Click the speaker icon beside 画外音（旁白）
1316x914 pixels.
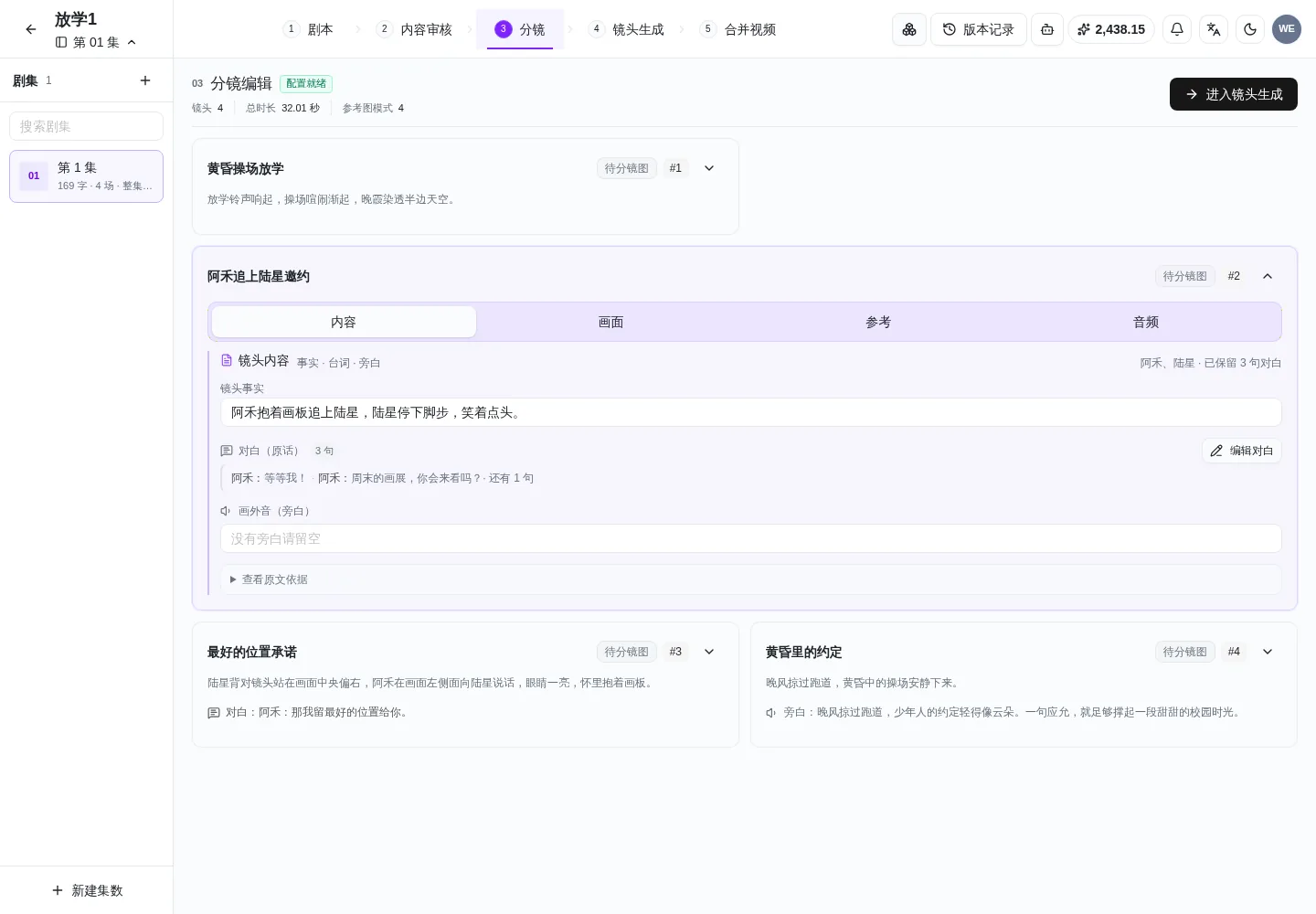pos(226,511)
